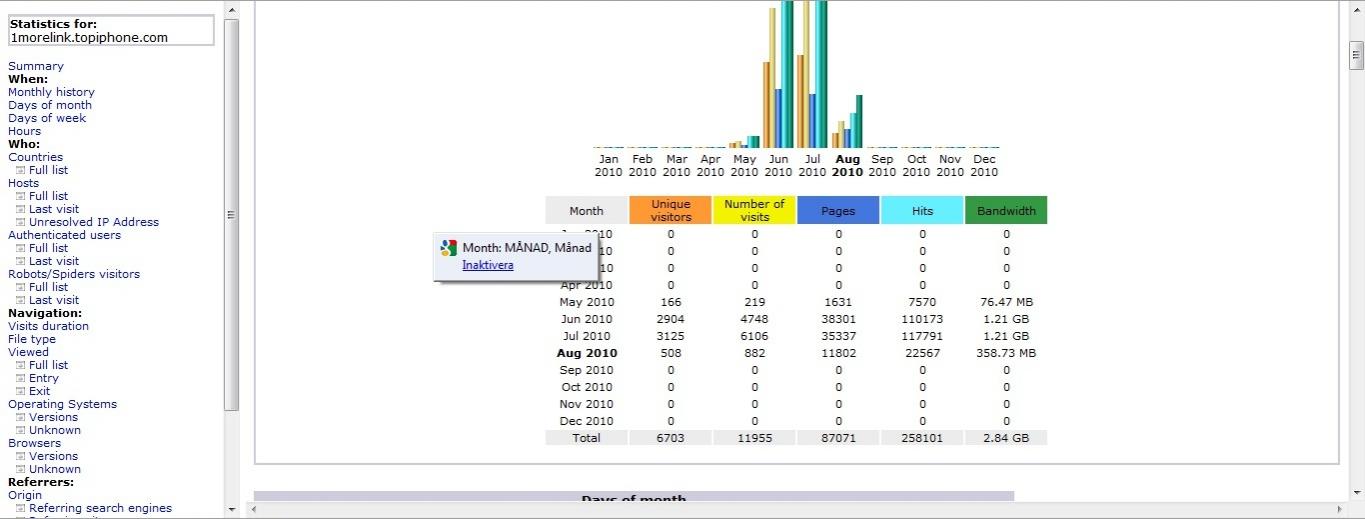
Task: Open the Hosts link
Action: (x=24, y=183)
